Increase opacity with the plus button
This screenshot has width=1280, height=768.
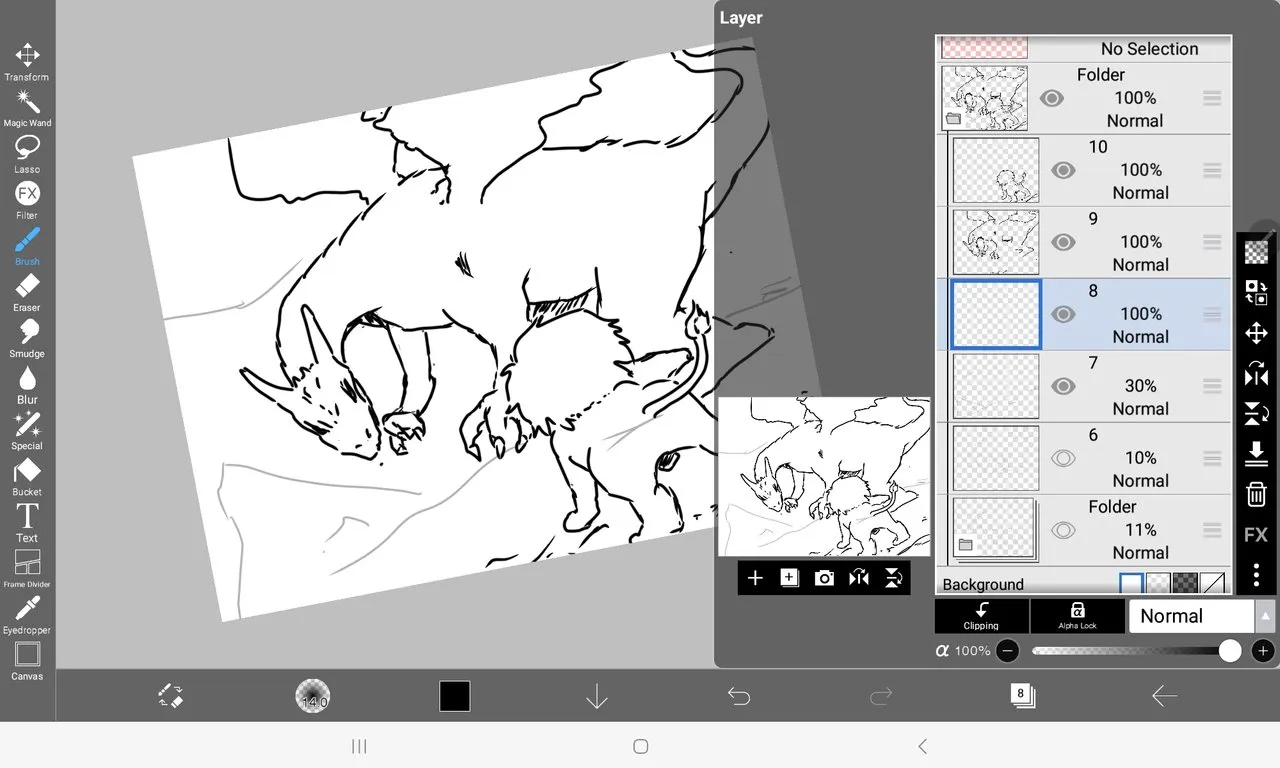click(x=1263, y=651)
